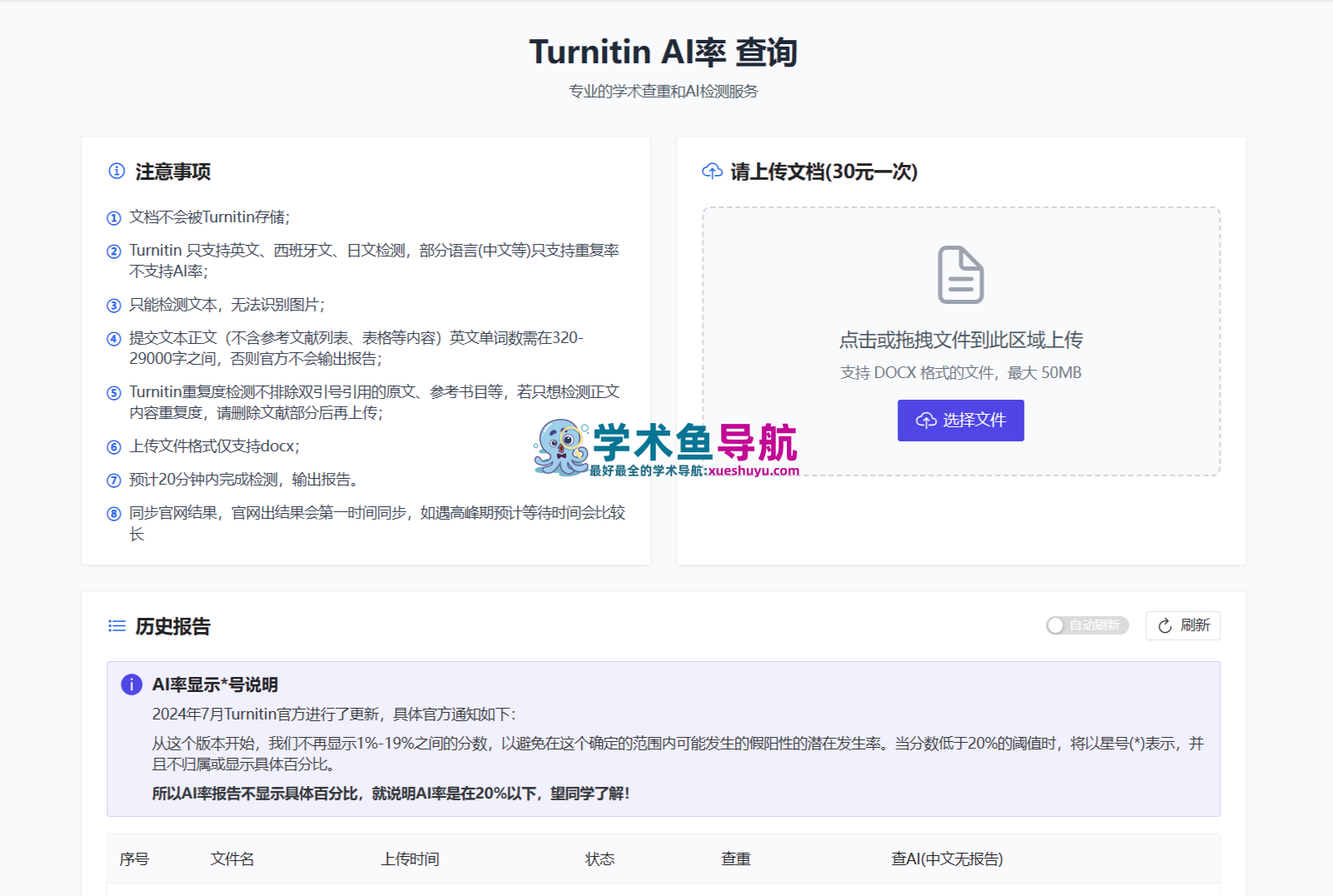The height and width of the screenshot is (896, 1333).
Task: Click the list icon beside 历史报告
Action: [117, 625]
